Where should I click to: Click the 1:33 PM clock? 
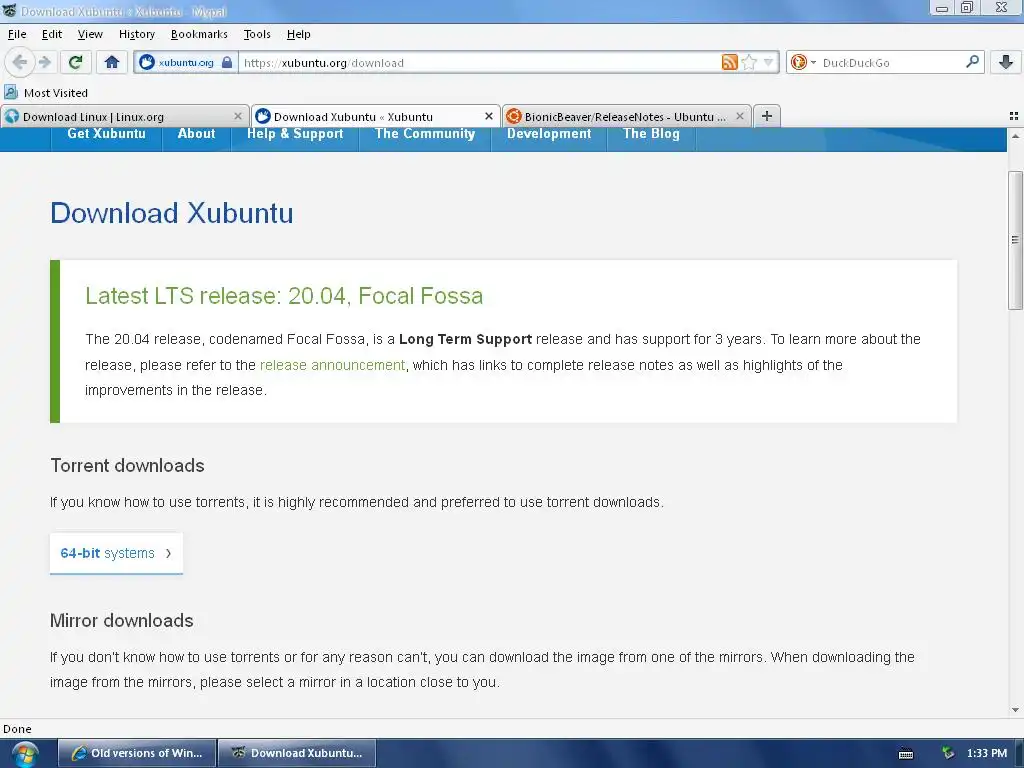[x=987, y=753]
